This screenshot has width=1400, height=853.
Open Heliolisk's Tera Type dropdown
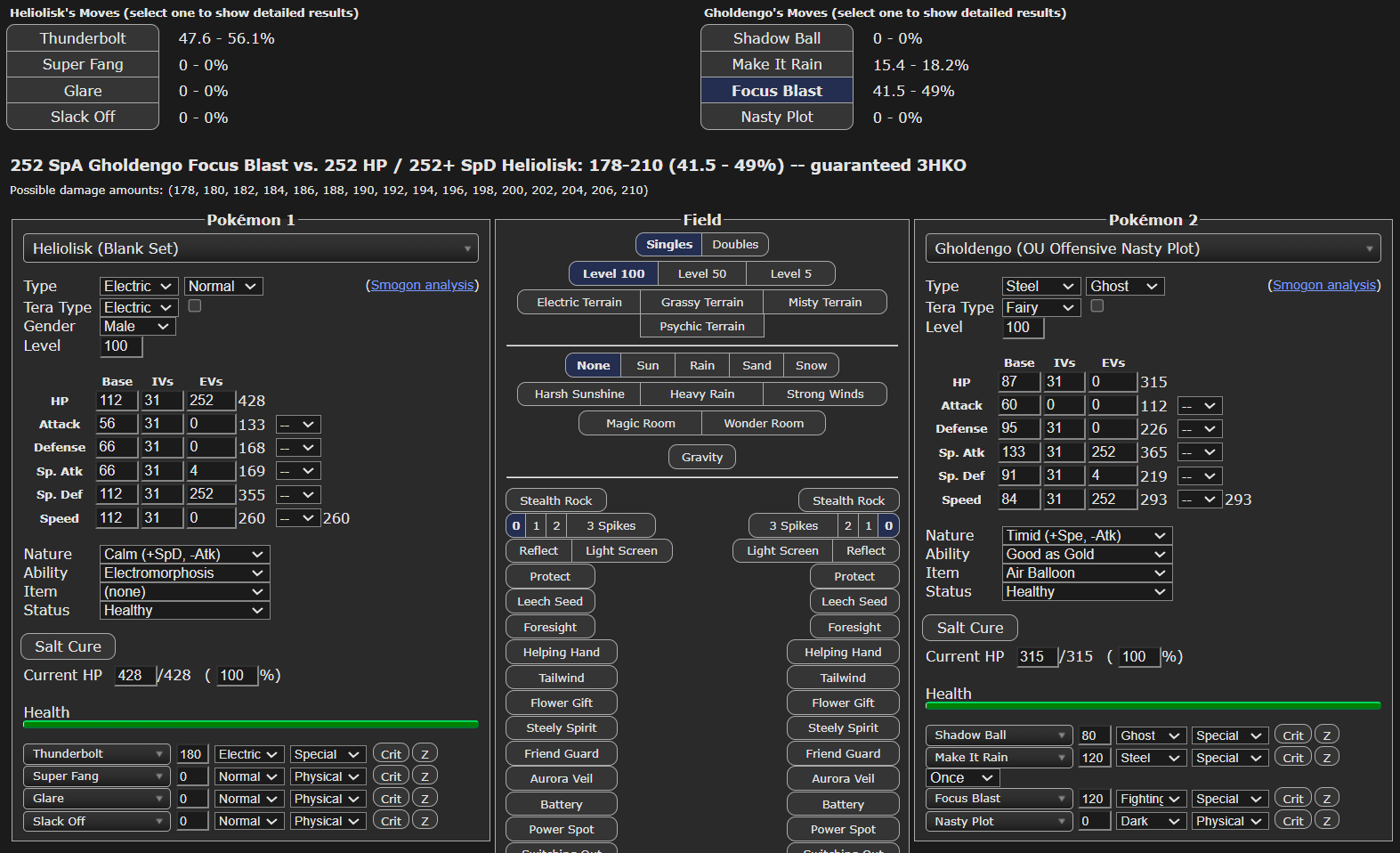[139, 307]
